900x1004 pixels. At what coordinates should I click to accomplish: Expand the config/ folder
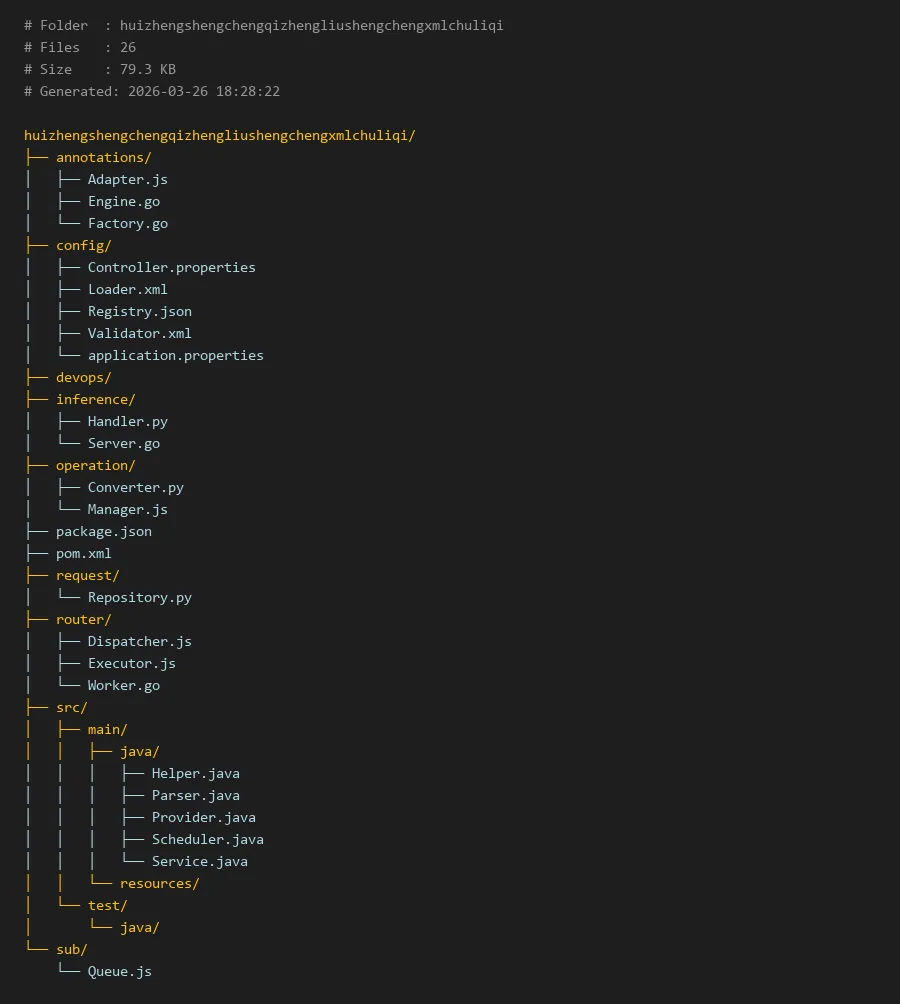coord(83,245)
